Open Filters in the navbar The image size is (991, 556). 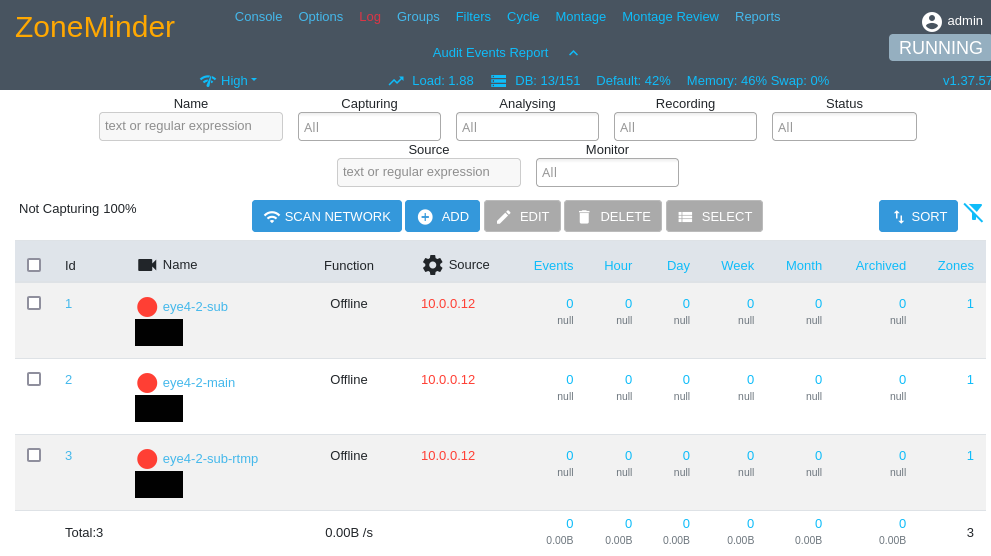473,17
